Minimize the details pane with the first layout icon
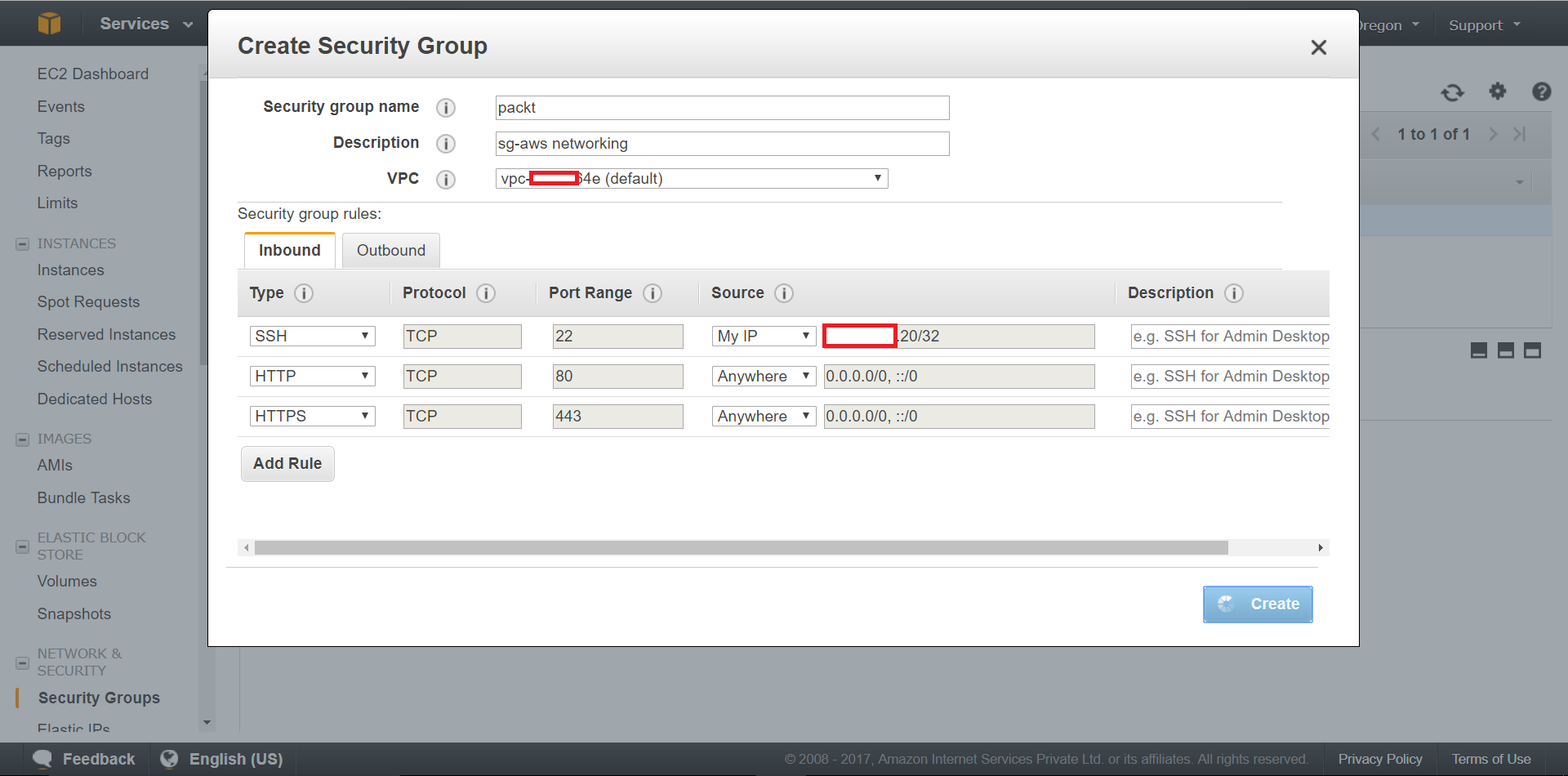Viewport: 1568px width, 776px height. [1478, 350]
